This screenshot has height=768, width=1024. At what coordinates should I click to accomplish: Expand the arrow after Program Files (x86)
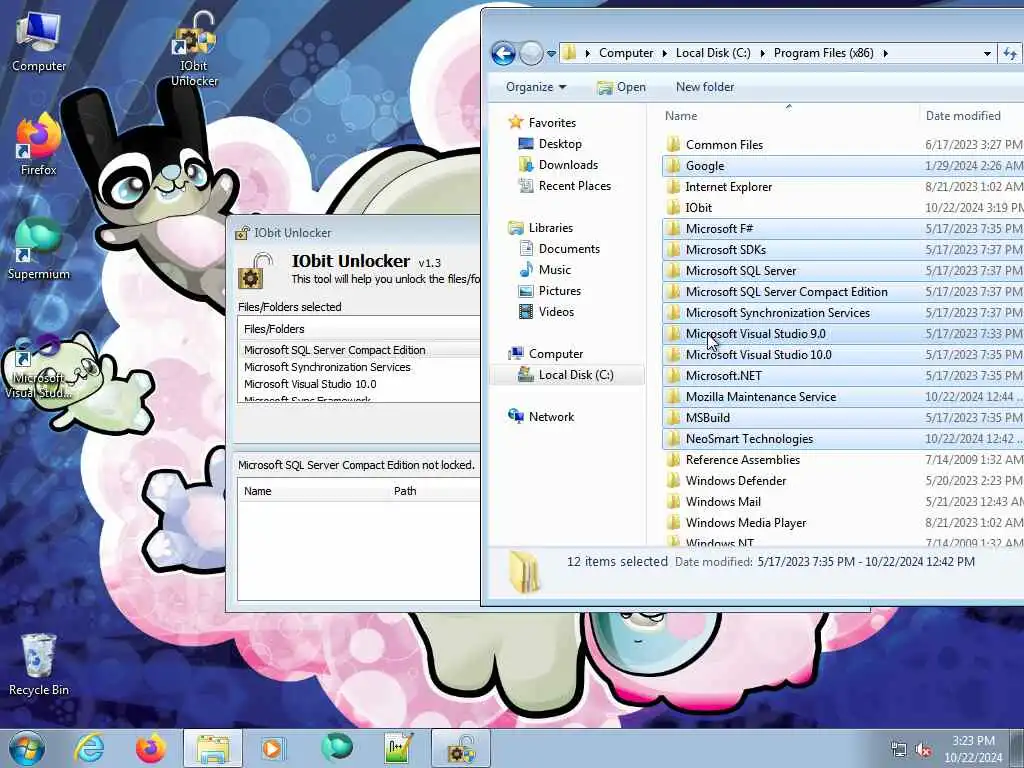point(886,54)
